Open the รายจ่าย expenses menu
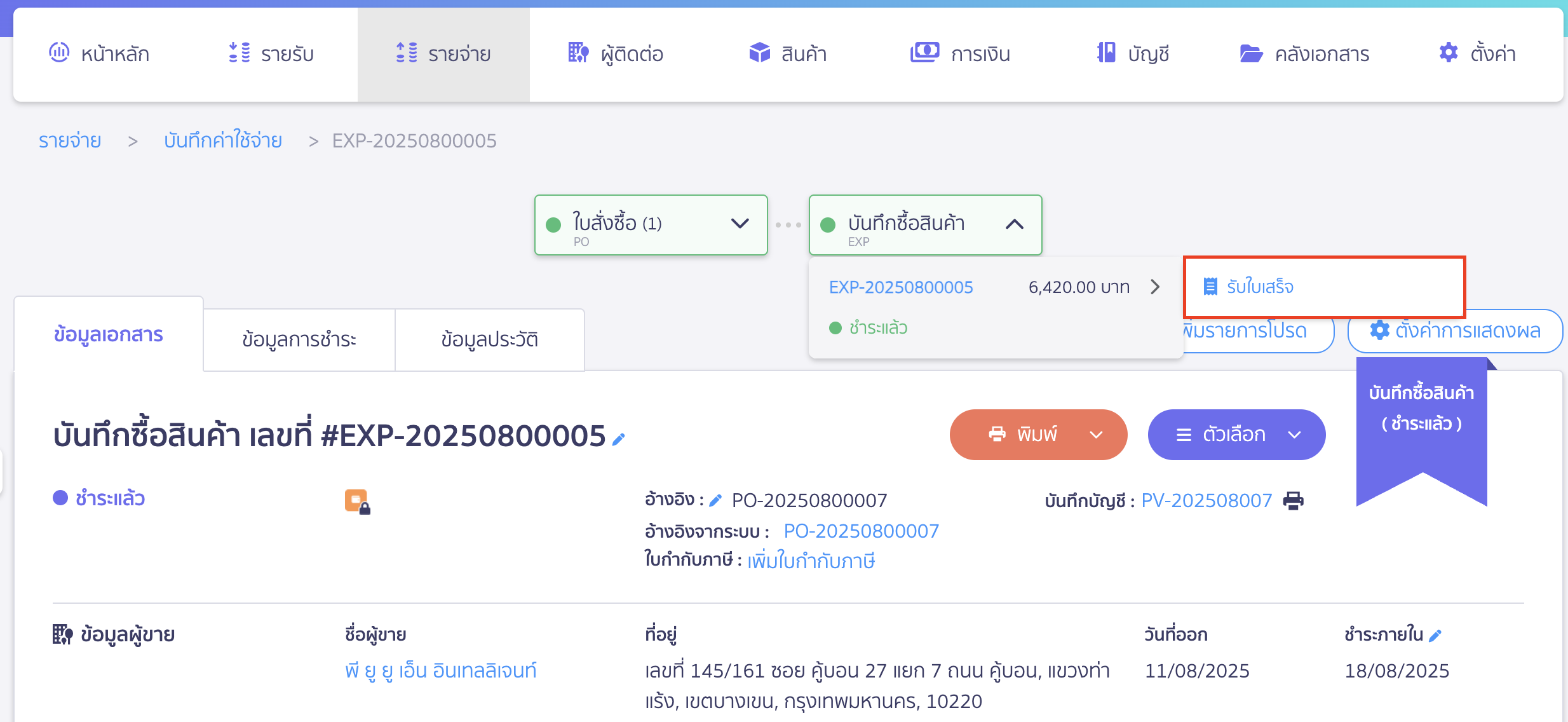 pos(443,54)
